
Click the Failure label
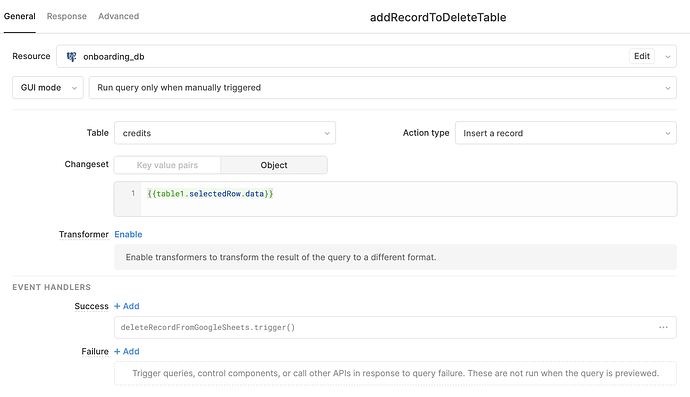[x=95, y=351]
